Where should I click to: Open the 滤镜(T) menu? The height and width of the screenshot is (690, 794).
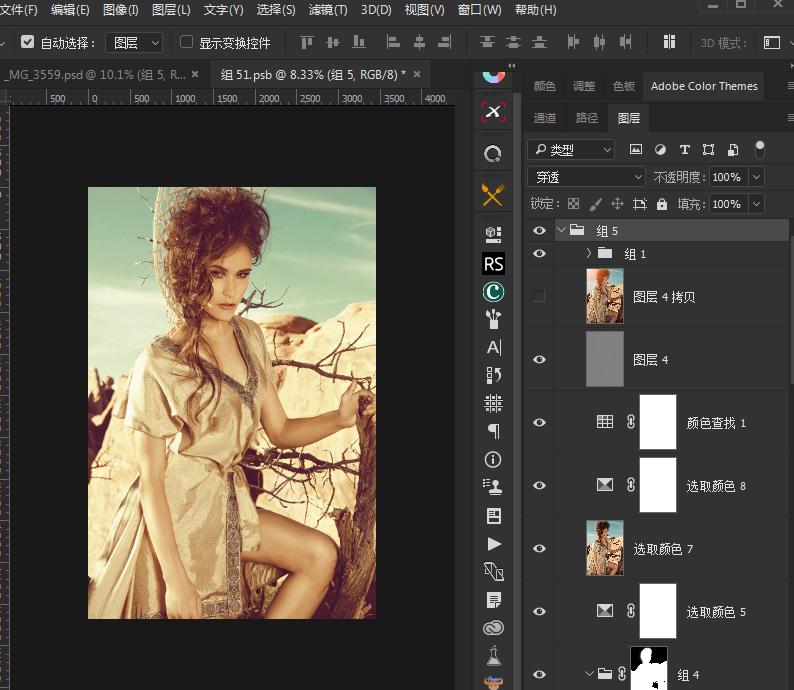[x=328, y=10]
